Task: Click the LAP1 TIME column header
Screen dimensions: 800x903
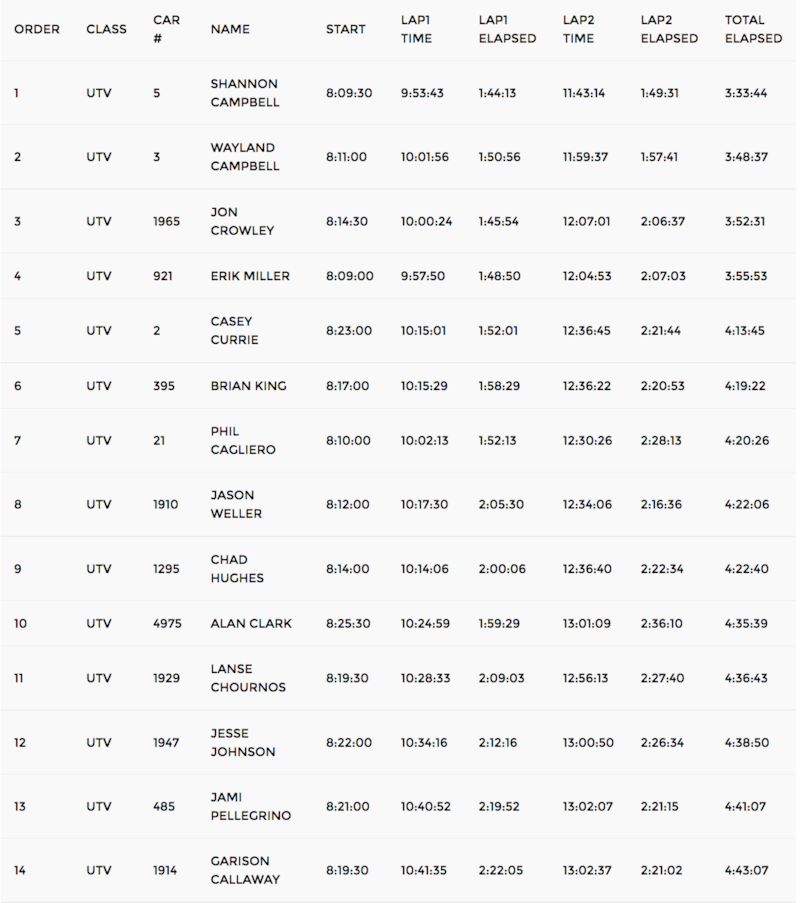Action: 416,29
